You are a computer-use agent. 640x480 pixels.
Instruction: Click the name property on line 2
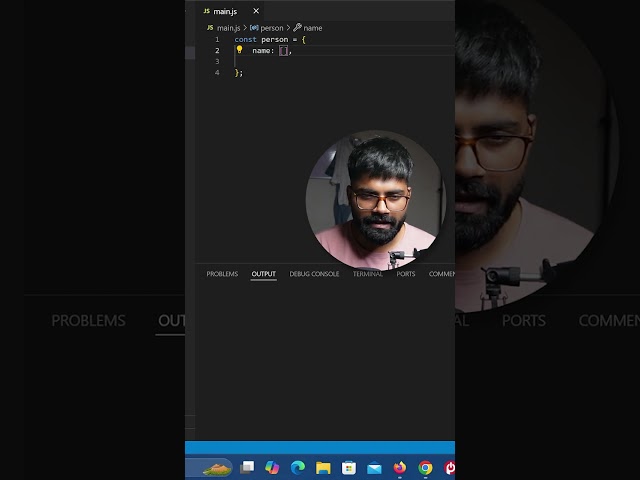point(262,51)
